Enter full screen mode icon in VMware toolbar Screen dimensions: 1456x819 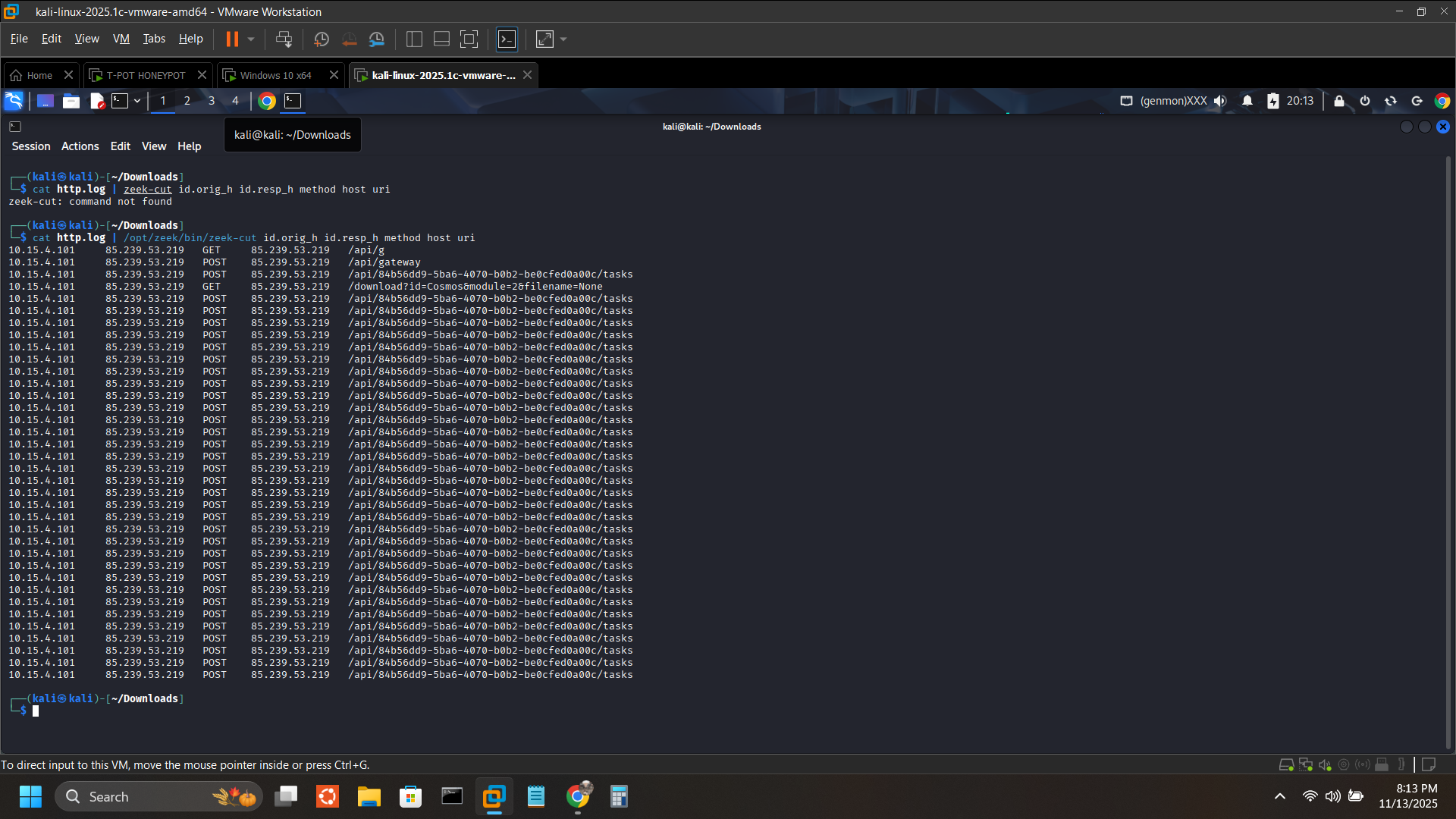click(x=469, y=39)
